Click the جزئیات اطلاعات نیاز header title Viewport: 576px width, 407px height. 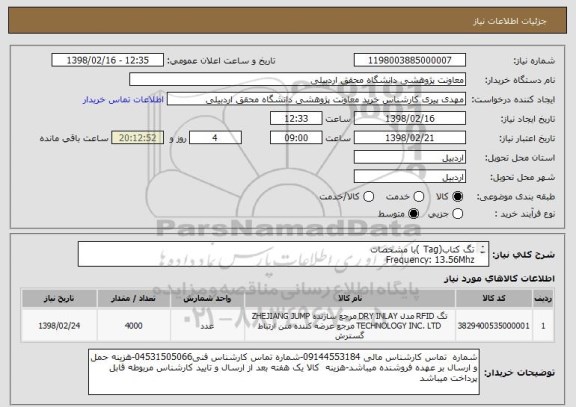[x=510, y=21]
